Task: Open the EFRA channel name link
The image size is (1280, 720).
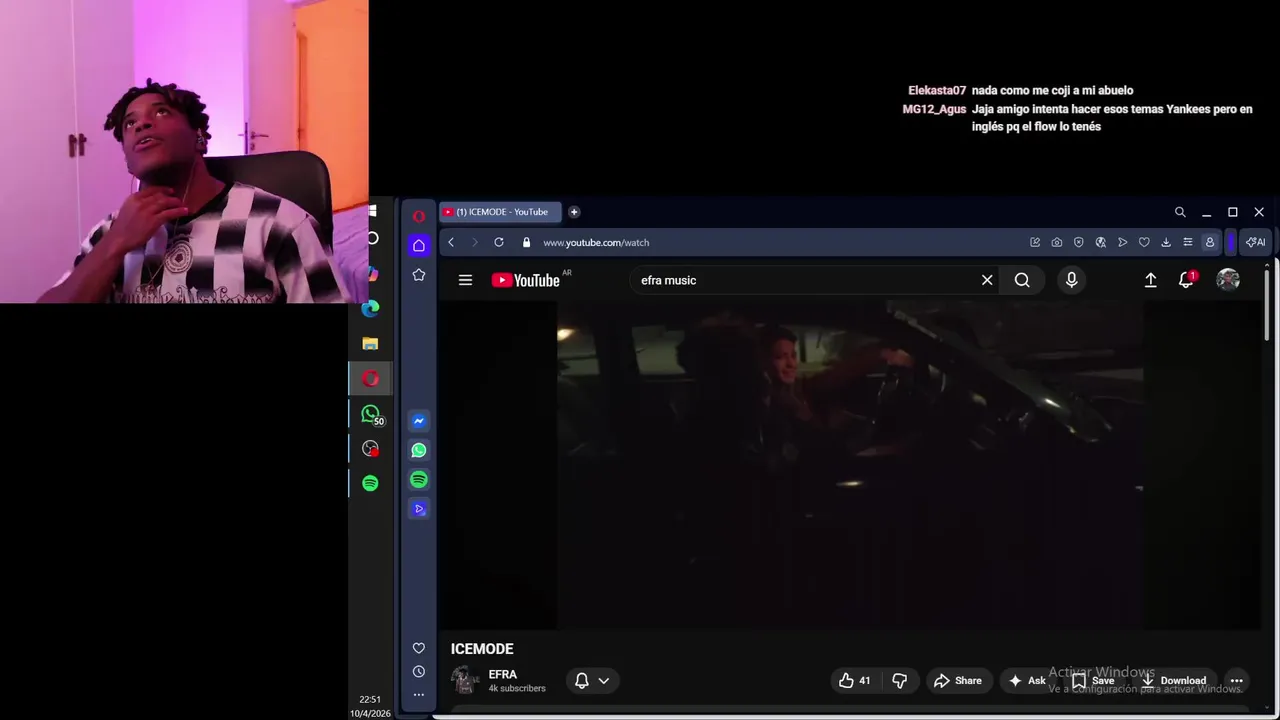Action: 503,674
